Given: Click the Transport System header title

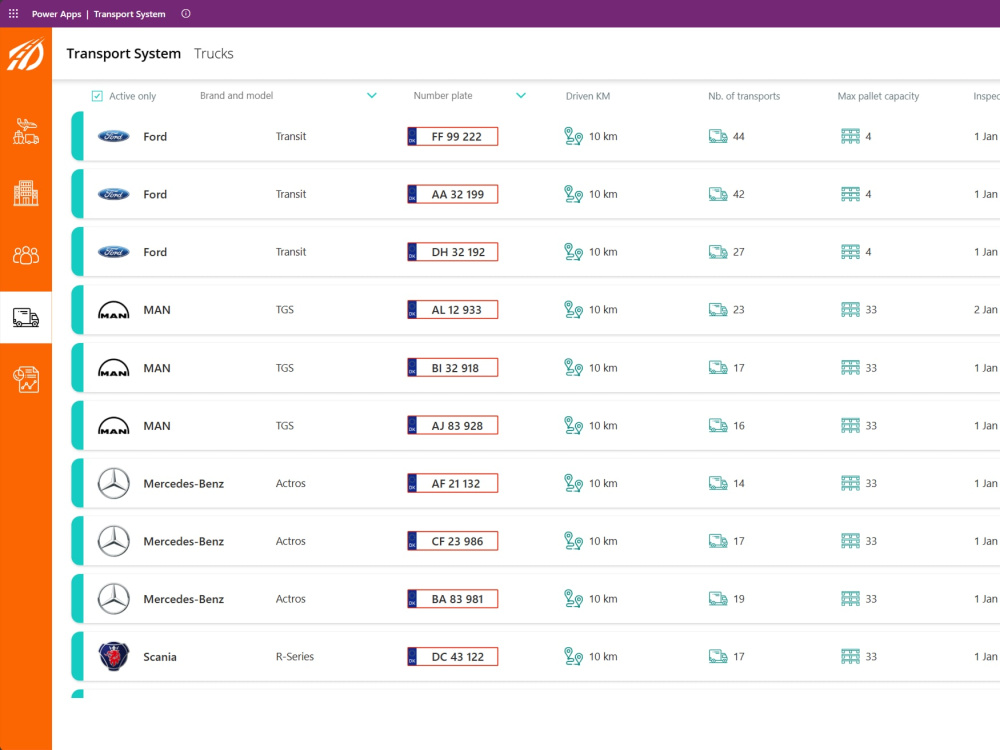Looking at the screenshot, I should (x=124, y=54).
